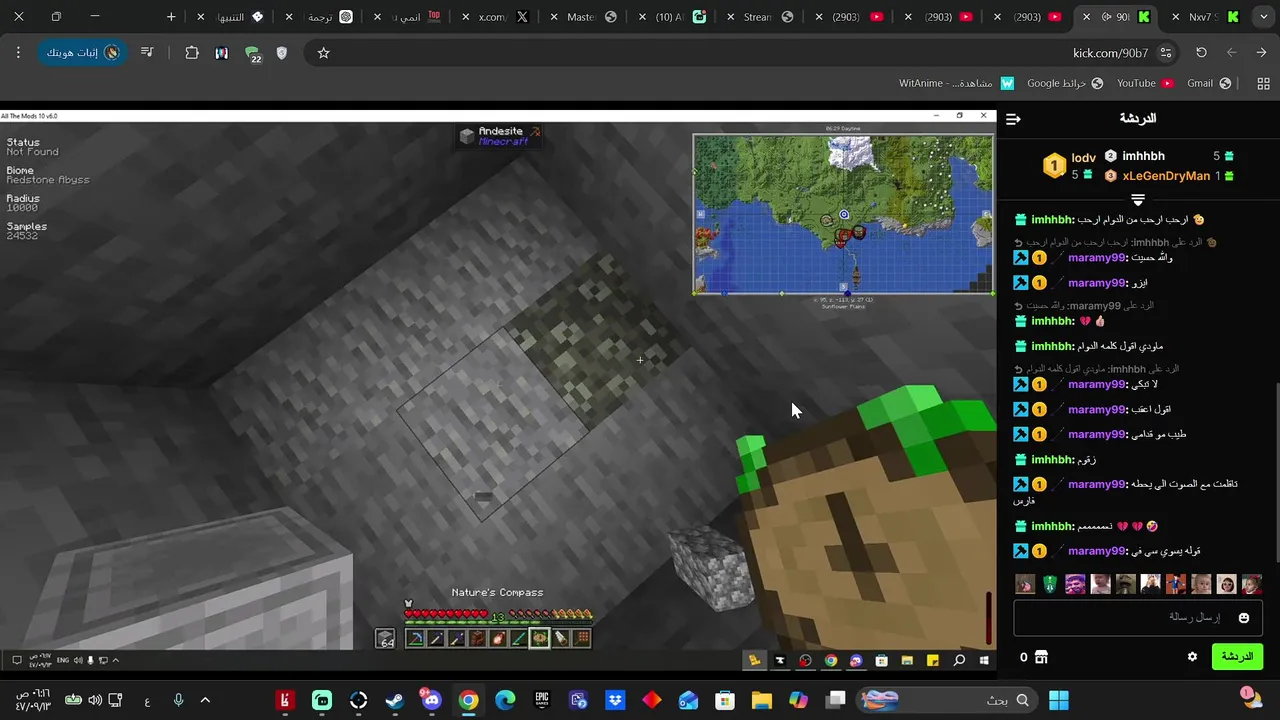This screenshot has width=1280, height=720.
Task: Open Steam from the taskbar
Action: (395, 700)
